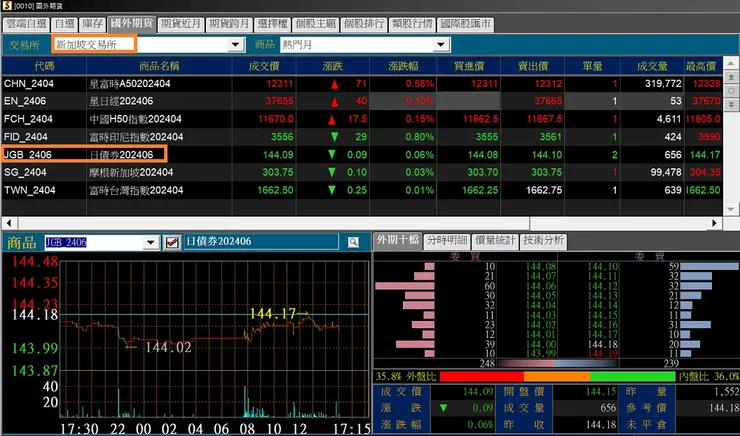Switch to the 自選 tab
The width and height of the screenshot is (740, 436).
click(65, 24)
